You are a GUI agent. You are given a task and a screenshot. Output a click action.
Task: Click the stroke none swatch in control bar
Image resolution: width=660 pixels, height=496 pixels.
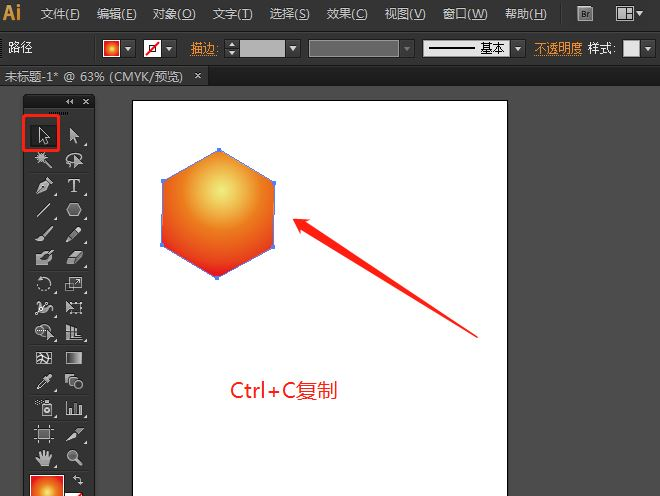point(152,48)
